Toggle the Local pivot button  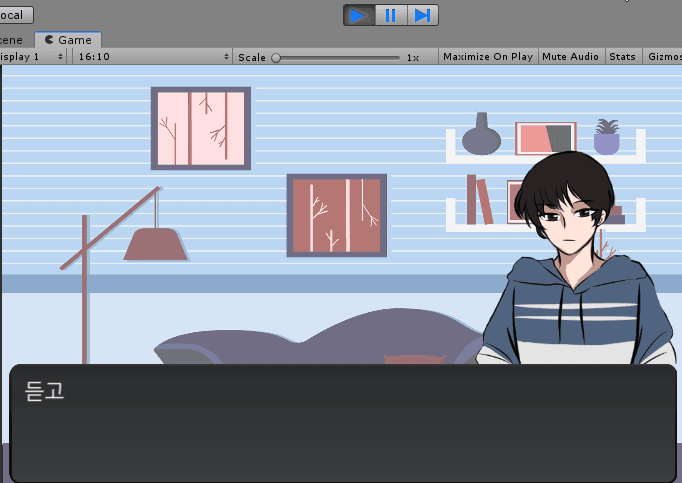click(x=15, y=15)
